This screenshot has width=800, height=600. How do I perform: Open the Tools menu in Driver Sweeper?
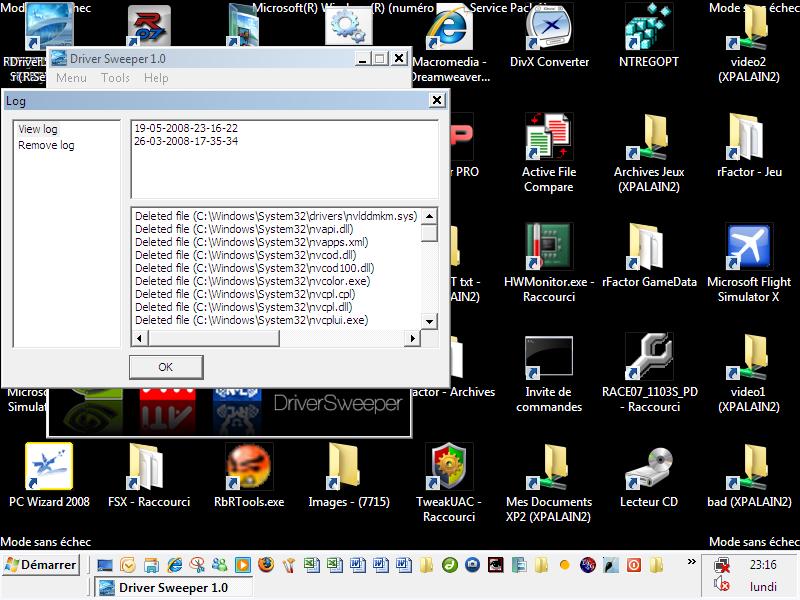click(115, 78)
